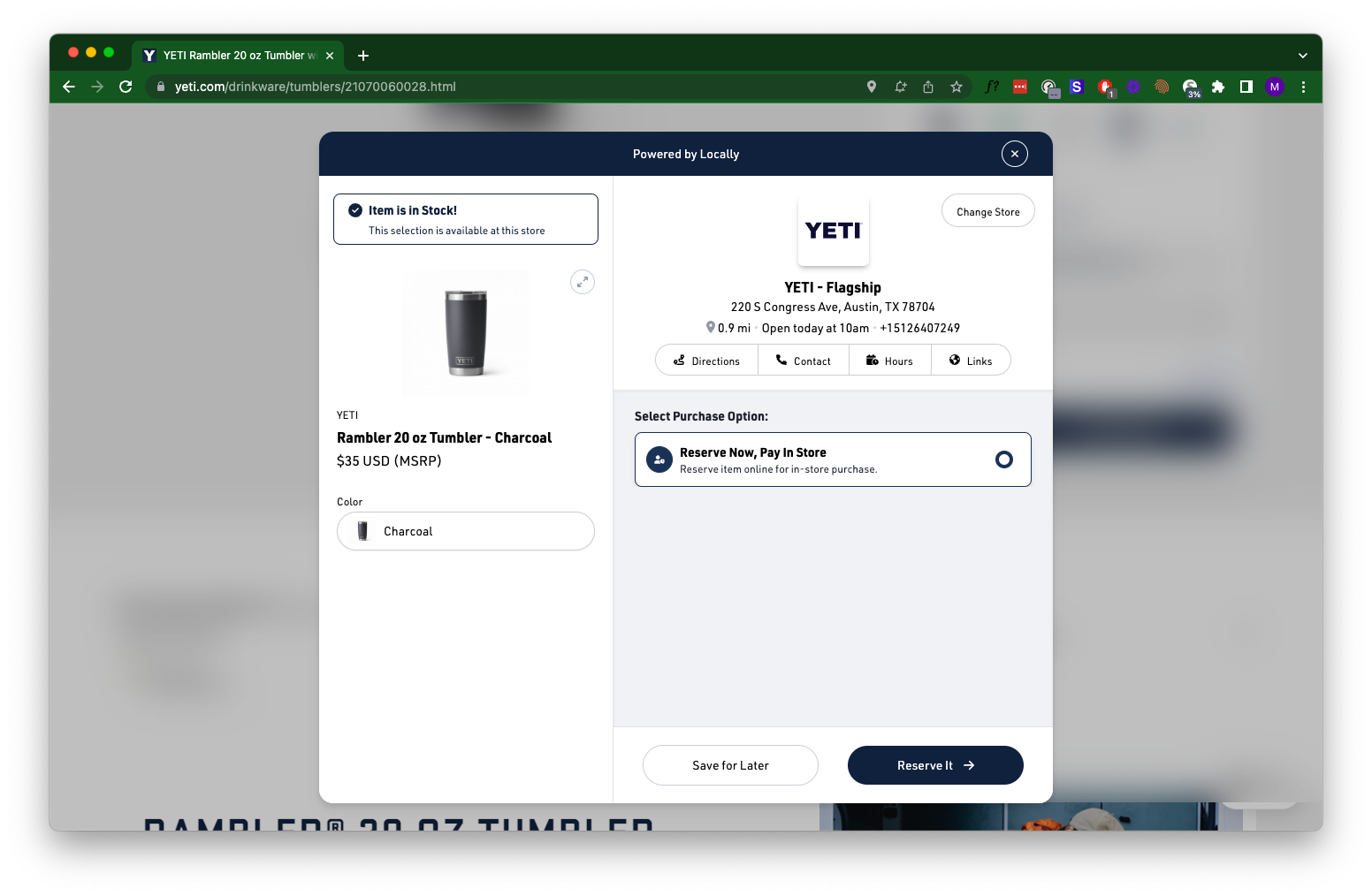
Task: Open the purple starburst extension
Action: point(1133,87)
